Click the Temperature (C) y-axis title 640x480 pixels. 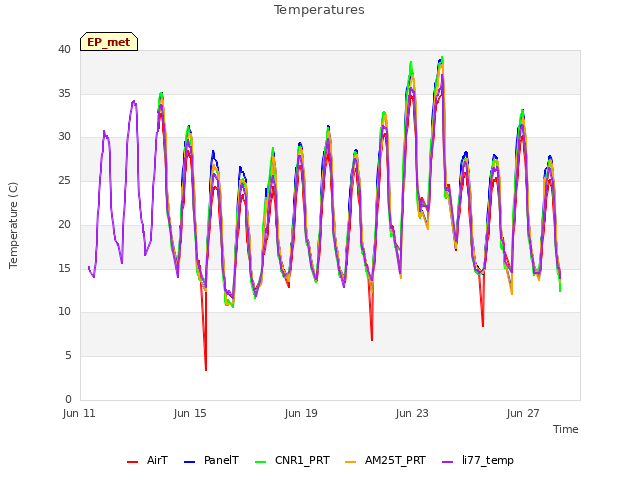pyautogui.click(x=13, y=225)
